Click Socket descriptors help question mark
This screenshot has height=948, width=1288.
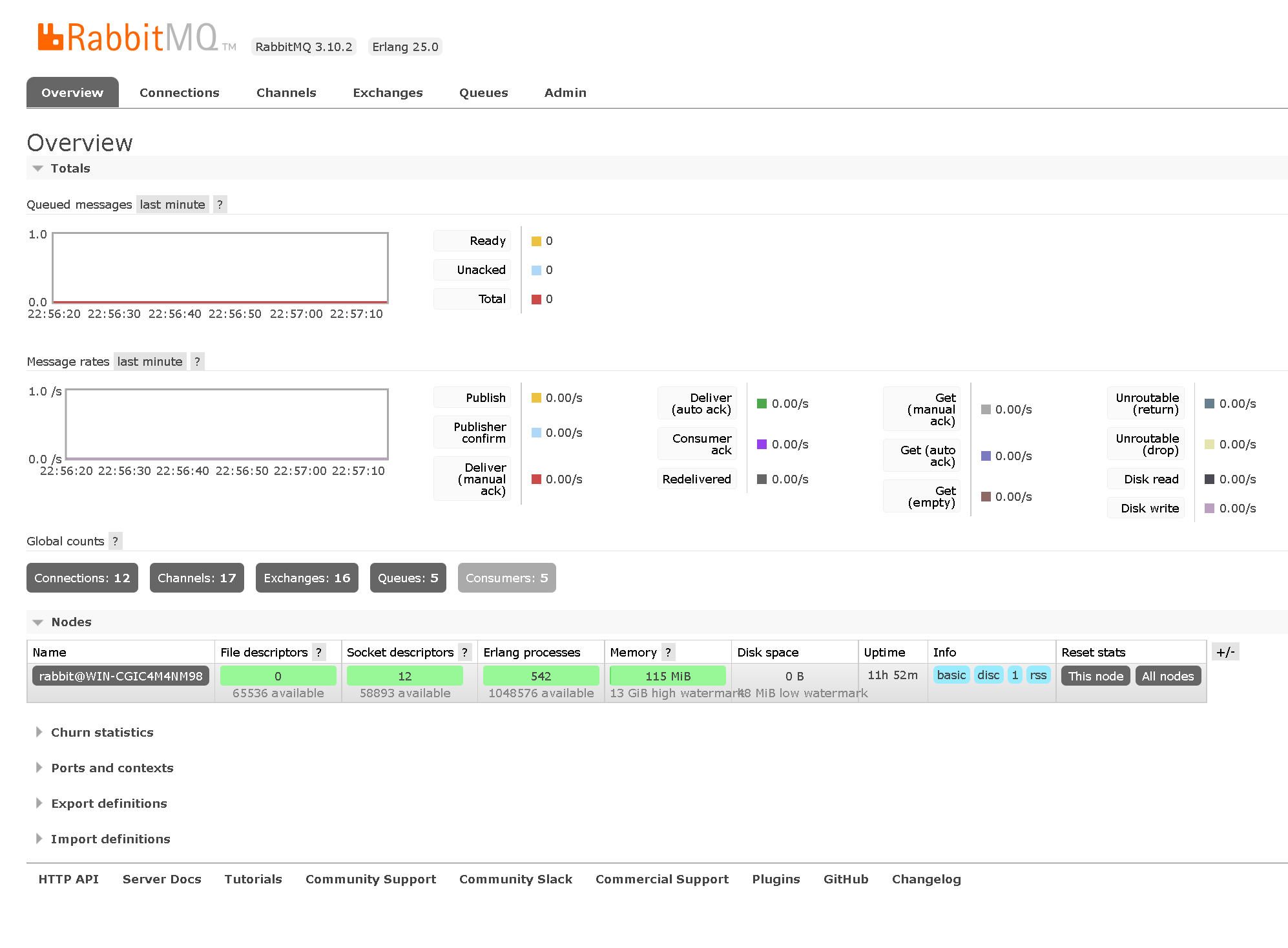click(464, 653)
